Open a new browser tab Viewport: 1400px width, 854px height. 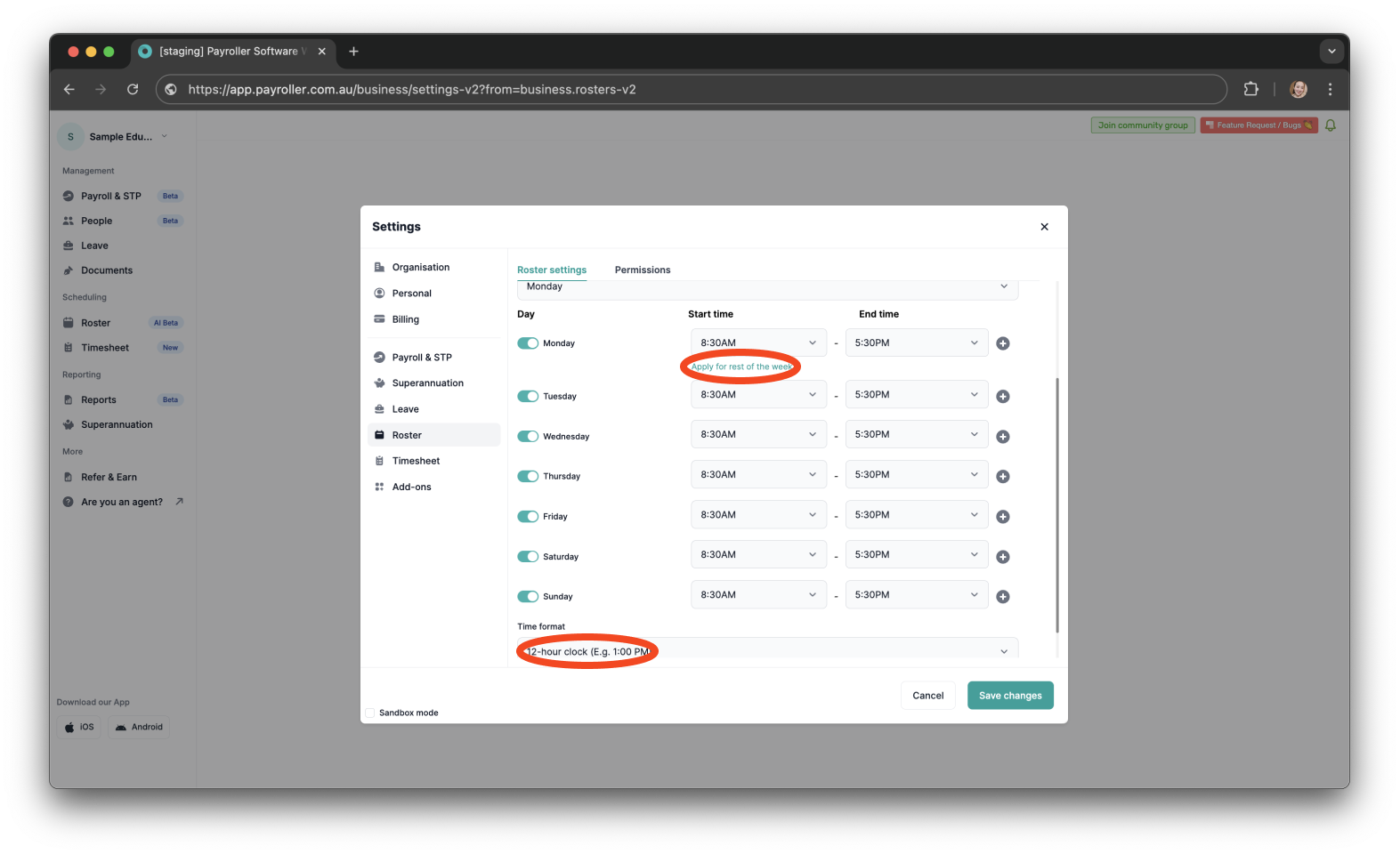click(x=353, y=52)
